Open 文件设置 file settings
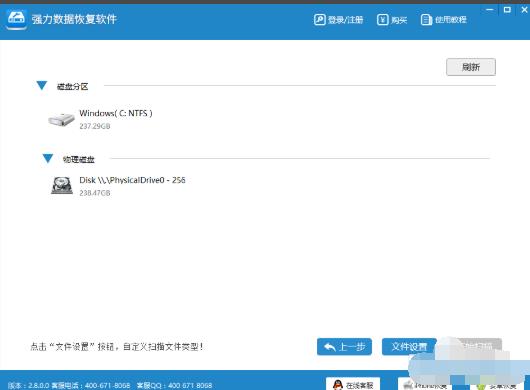Image resolution: width=530 pixels, height=390 pixels. (409, 347)
